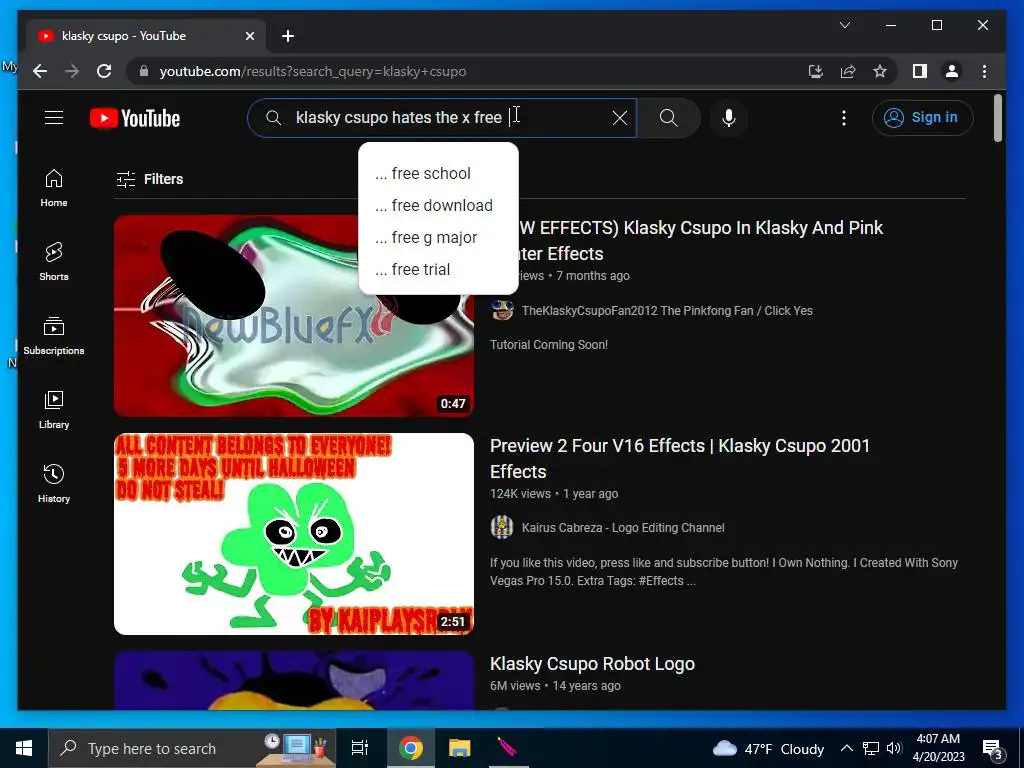Open the clock showing 4:07 AM

[x=938, y=748]
